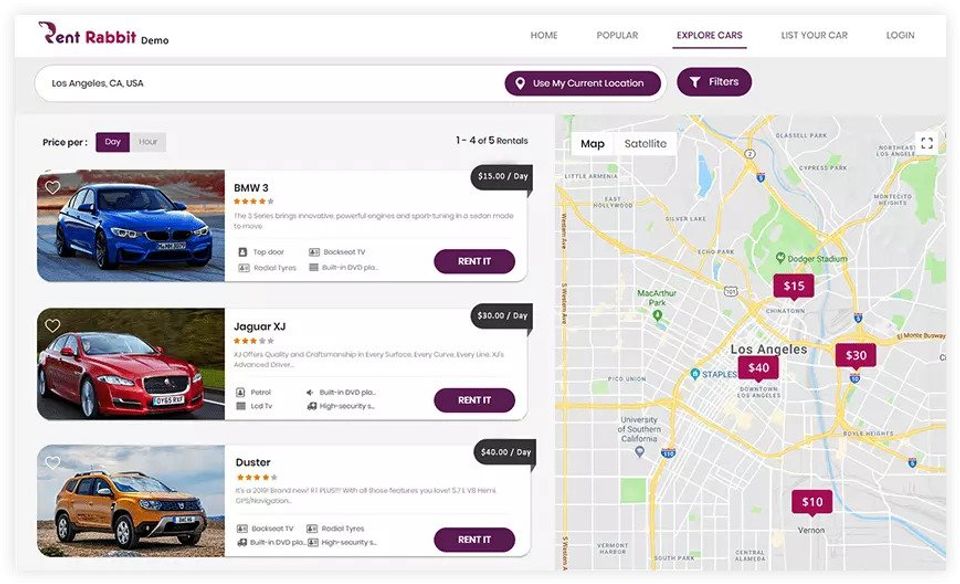Click the Petrol feature icon on Jaguar XJ
This screenshot has width=960, height=584.
click(x=241, y=392)
